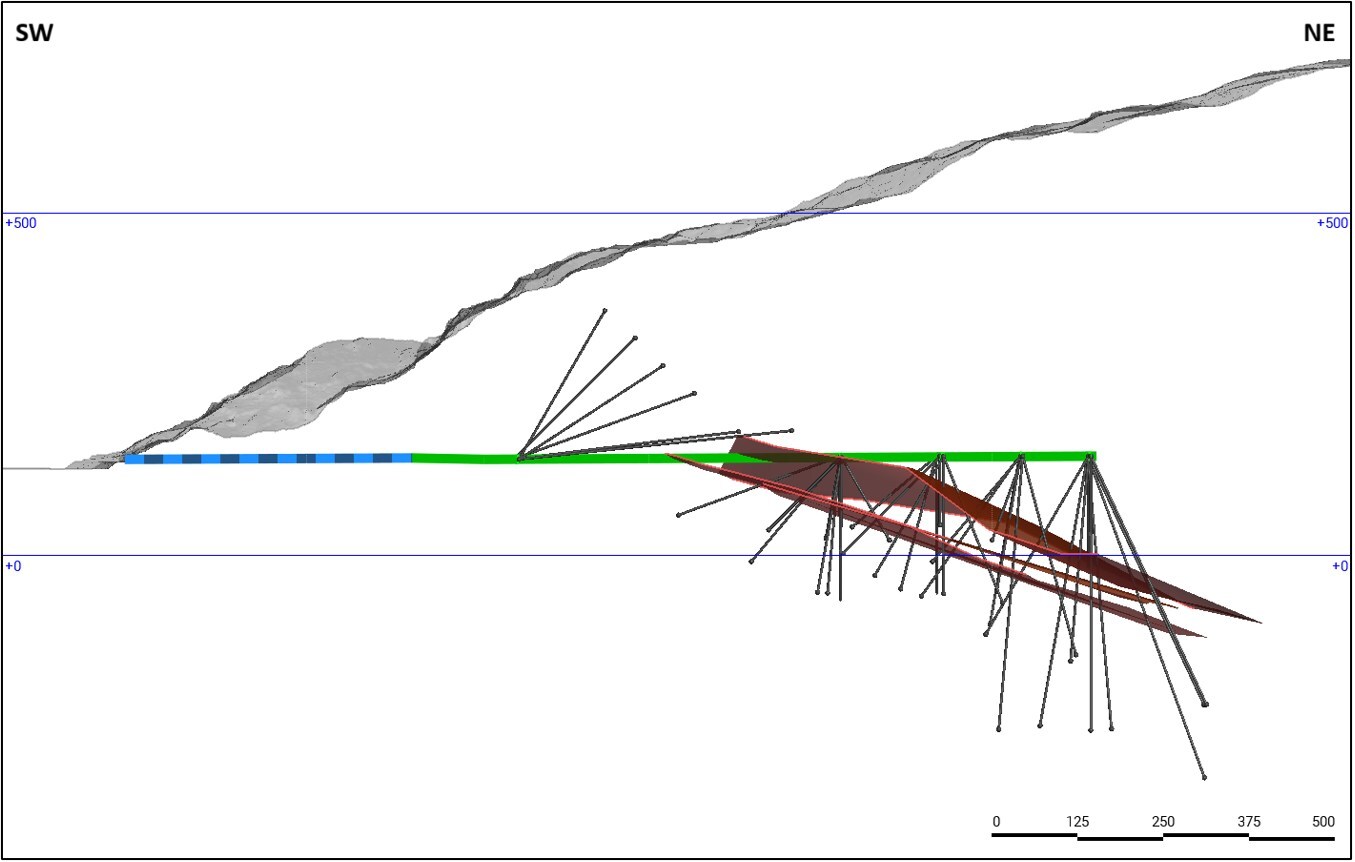Screen dimensions: 1355x862
Task: Select the right +500 elevation label
Action: point(1331,223)
